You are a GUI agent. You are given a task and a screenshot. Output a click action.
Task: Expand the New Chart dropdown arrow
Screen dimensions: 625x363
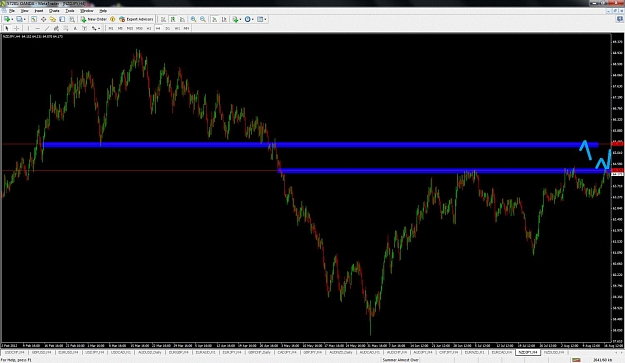point(12,19)
